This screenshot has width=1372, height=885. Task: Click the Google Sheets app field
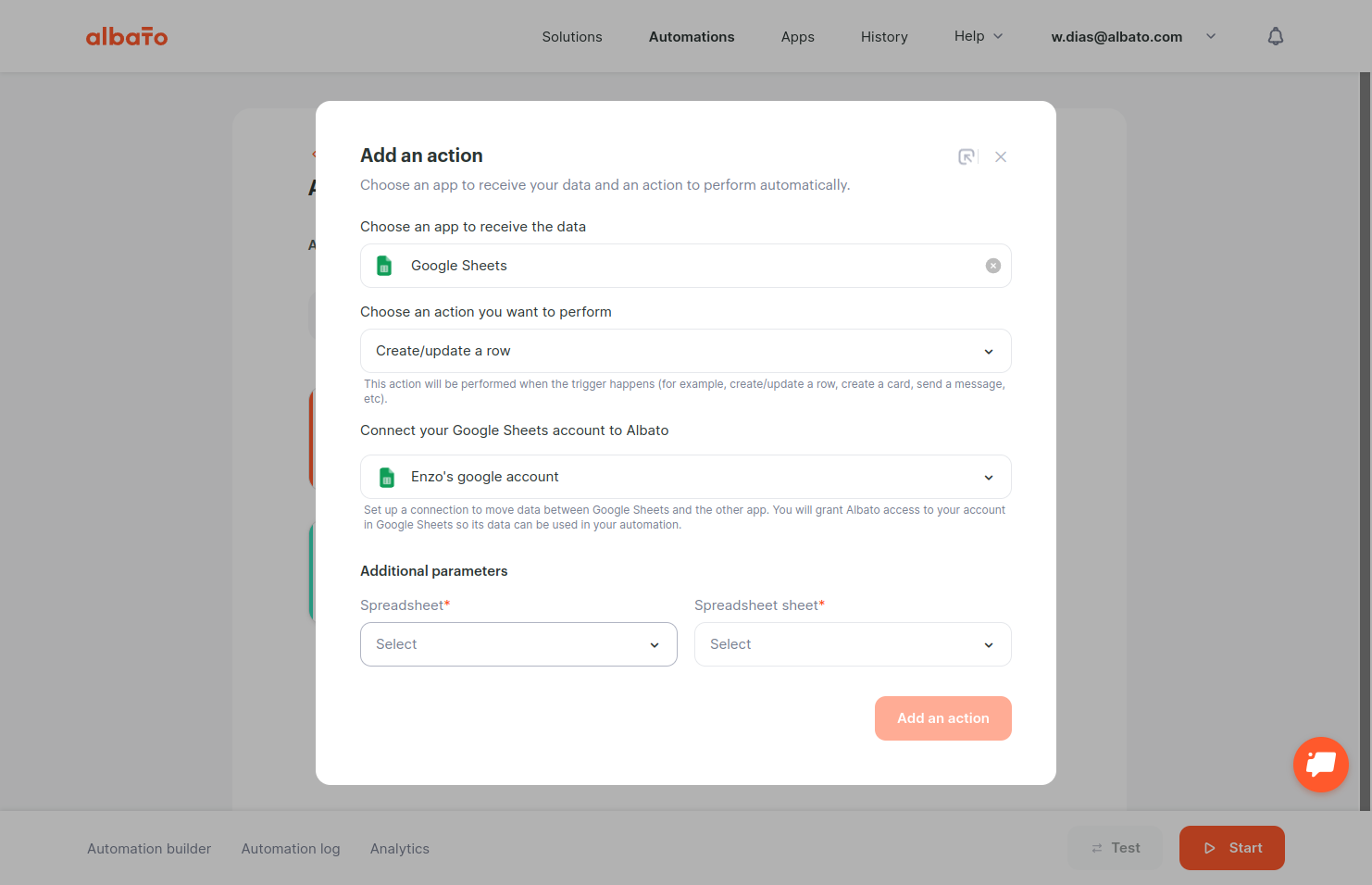pos(686,266)
